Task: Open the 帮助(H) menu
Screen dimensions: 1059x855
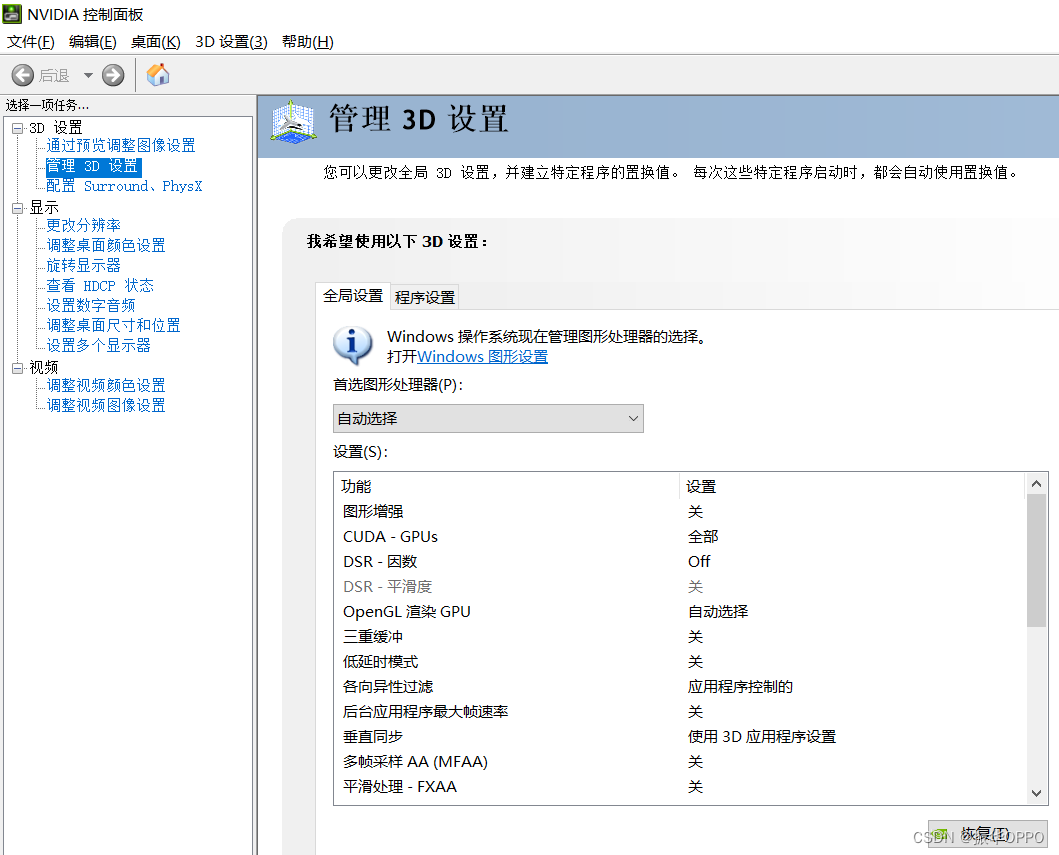Action: point(308,42)
